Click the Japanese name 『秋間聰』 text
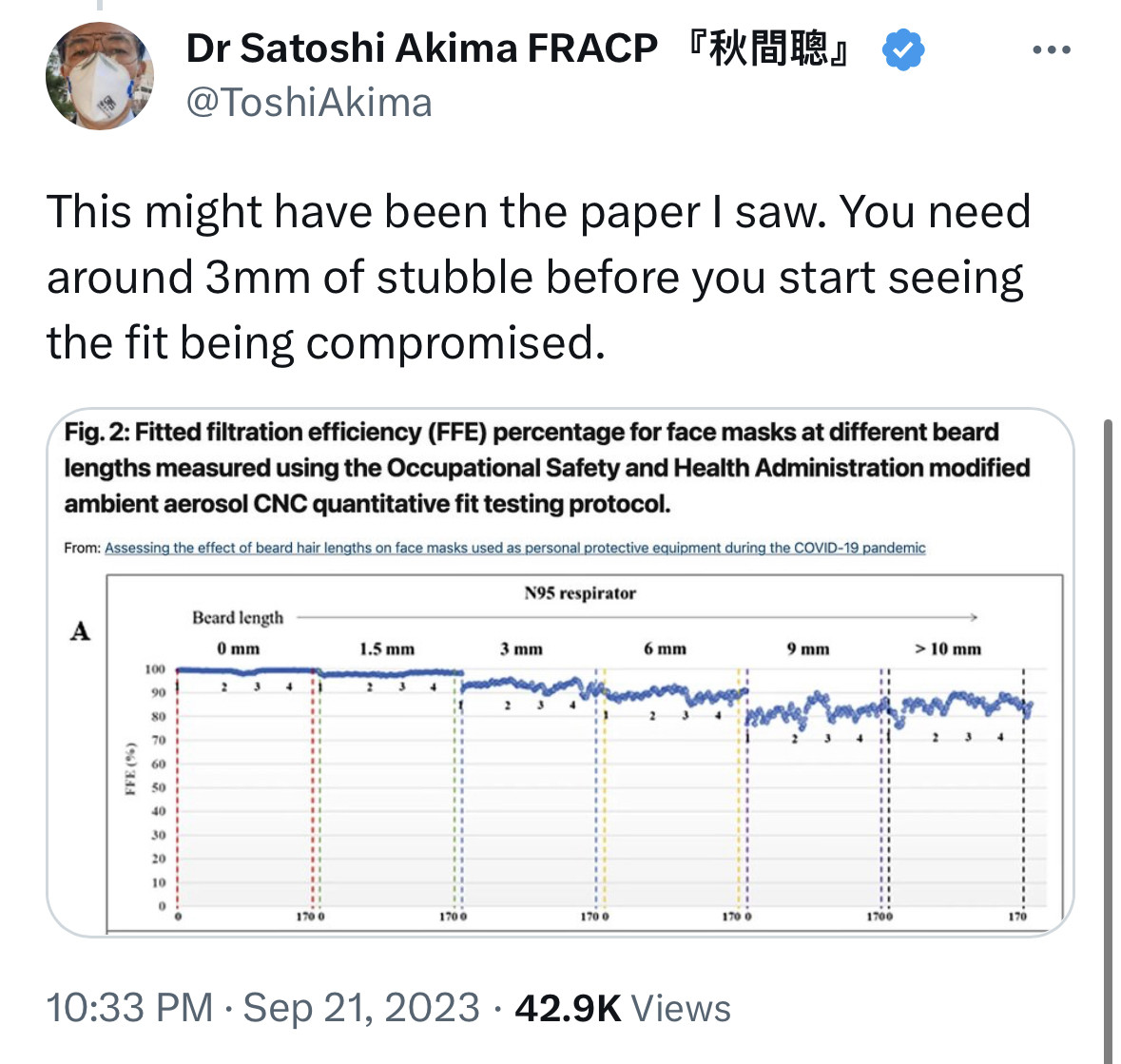The height and width of the screenshot is (1064, 1121). (x=767, y=48)
